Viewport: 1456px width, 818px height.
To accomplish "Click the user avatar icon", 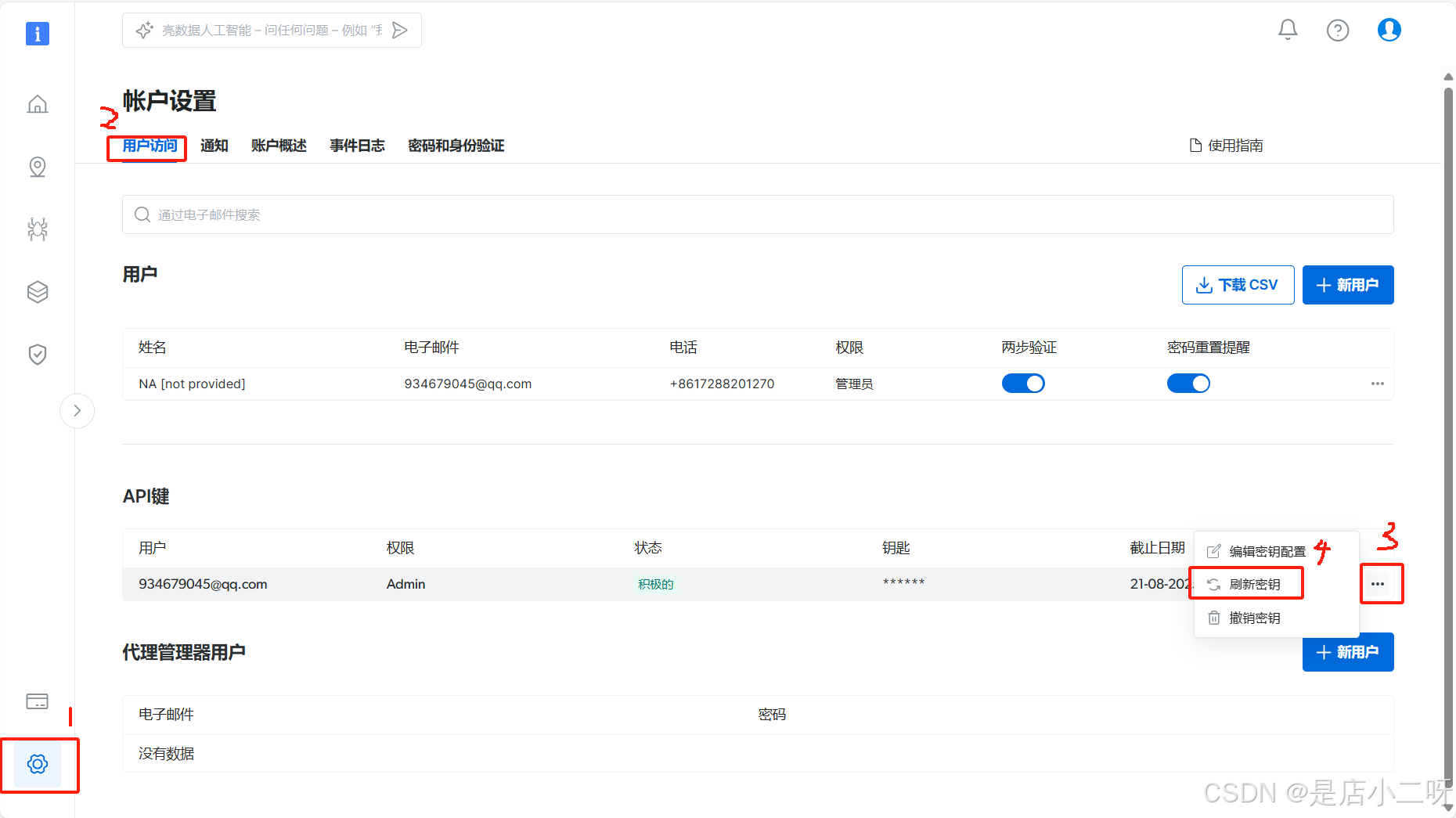I will [1389, 29].
